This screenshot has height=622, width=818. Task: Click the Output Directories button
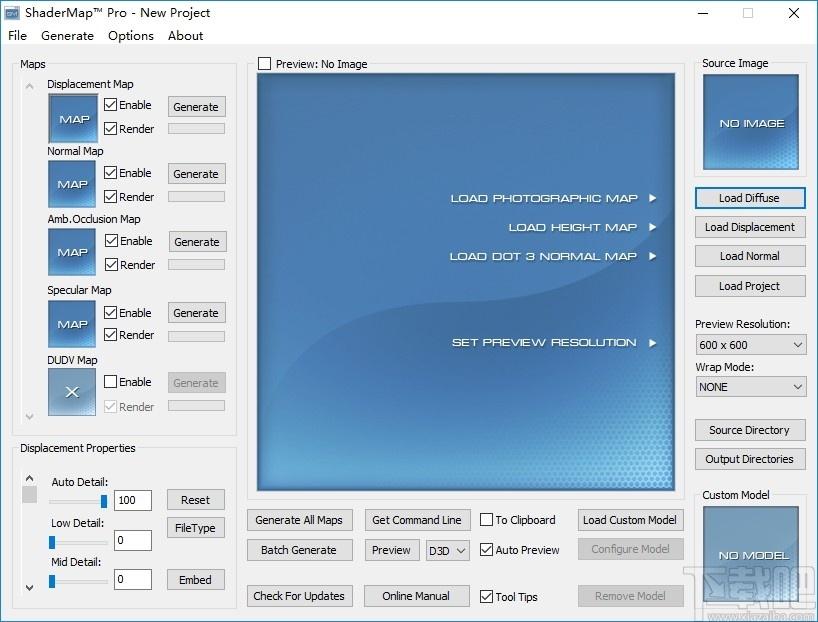click(750, 459)
